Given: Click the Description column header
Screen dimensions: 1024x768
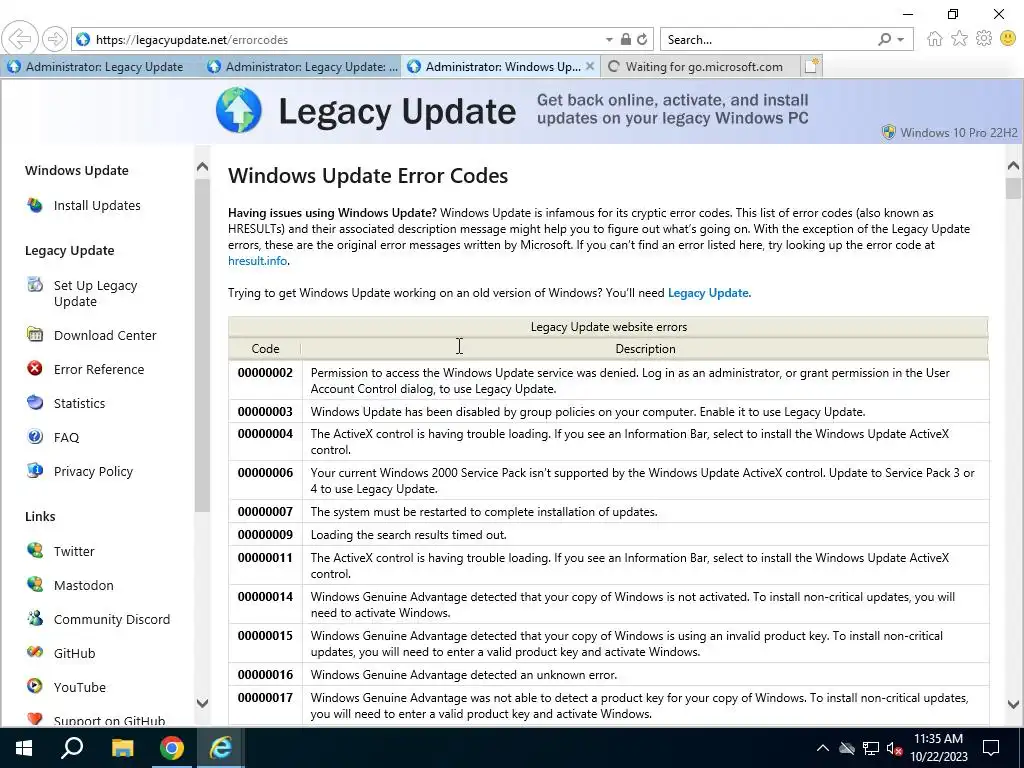Looking at the screenshot, I should click(645, 349).
